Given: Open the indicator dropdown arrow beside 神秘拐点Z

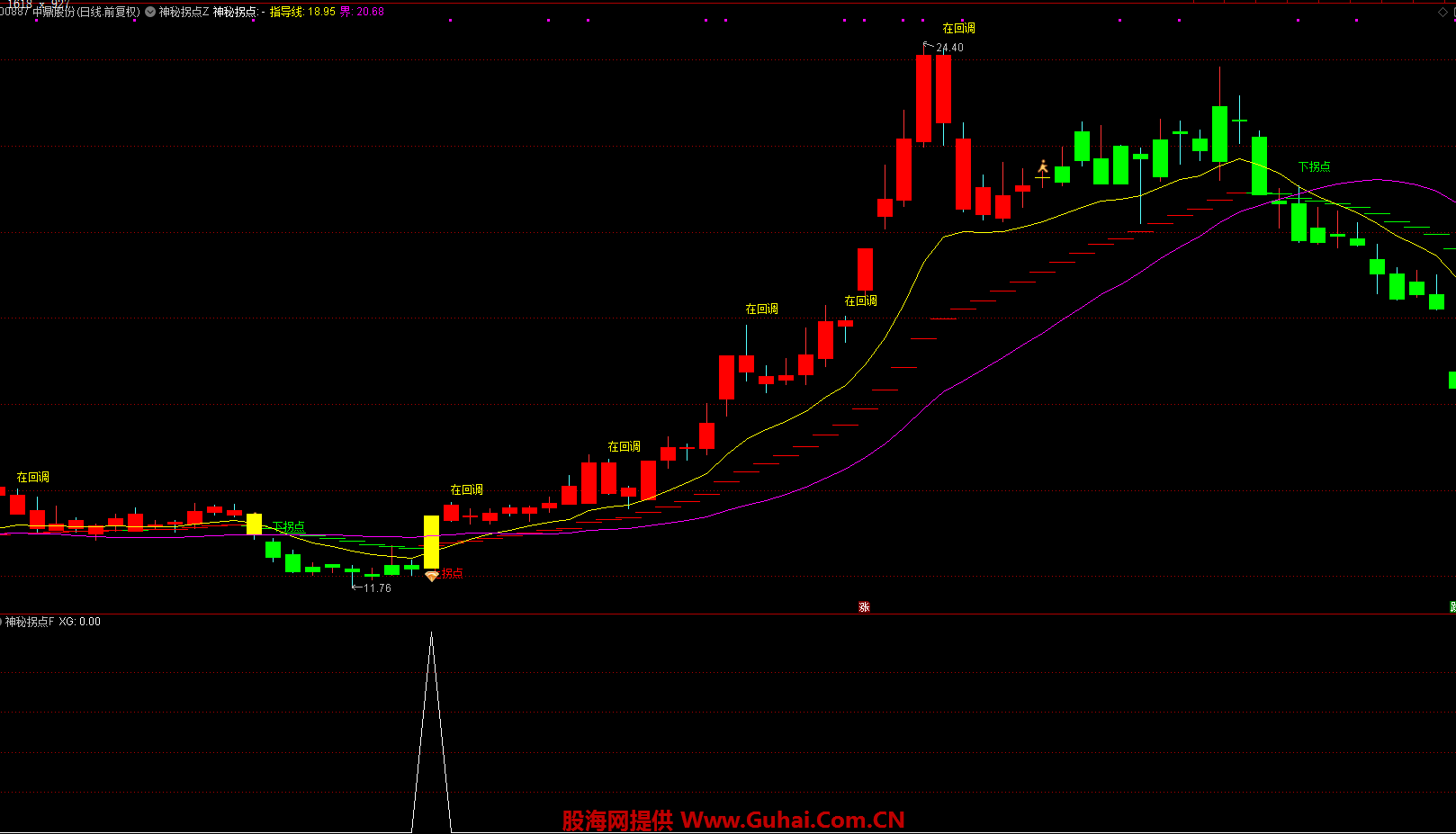Looking at the screenshot, I should coord(150,12).
